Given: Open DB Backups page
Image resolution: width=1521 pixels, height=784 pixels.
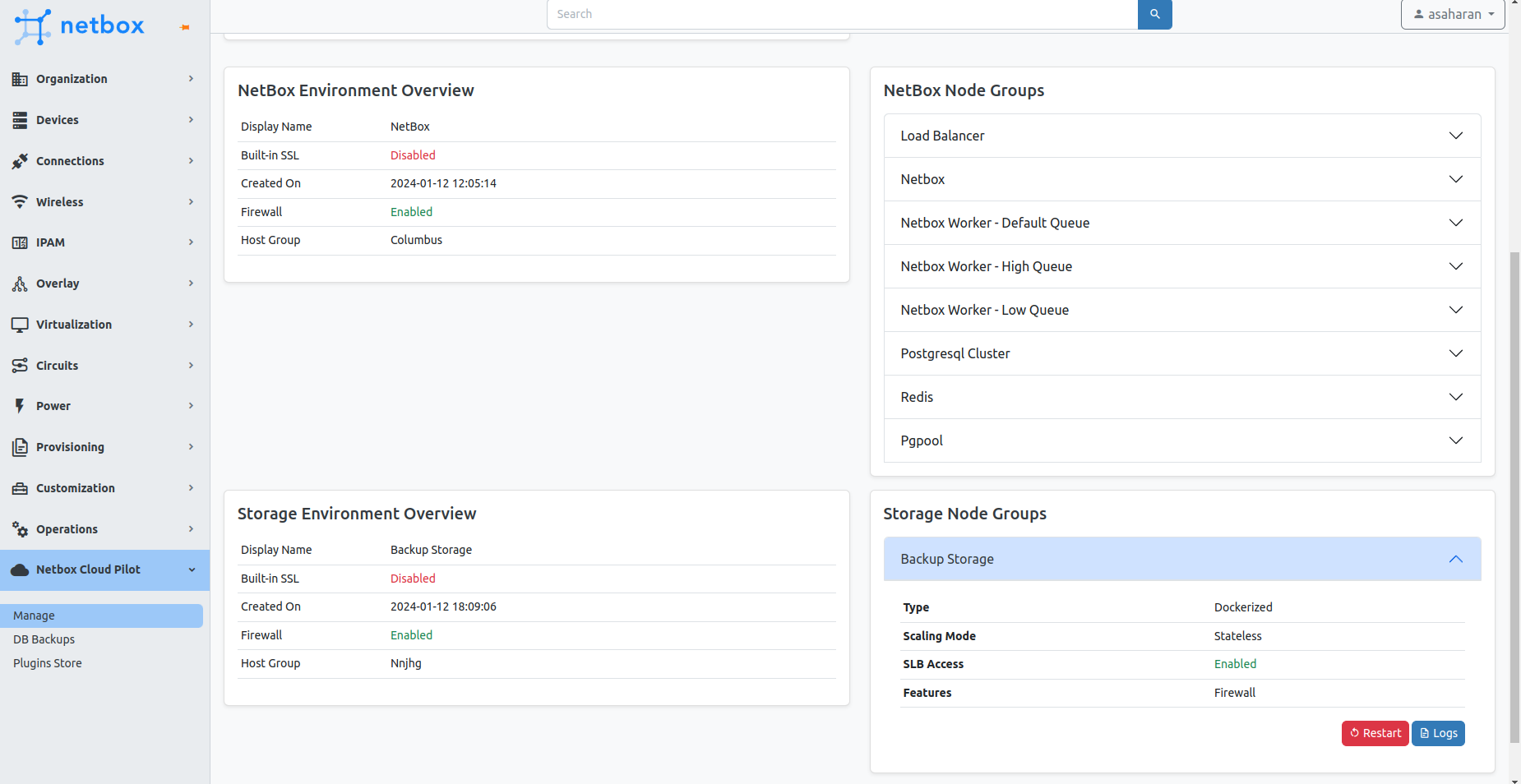Looking at the screenshot, I should pos(44,639).
